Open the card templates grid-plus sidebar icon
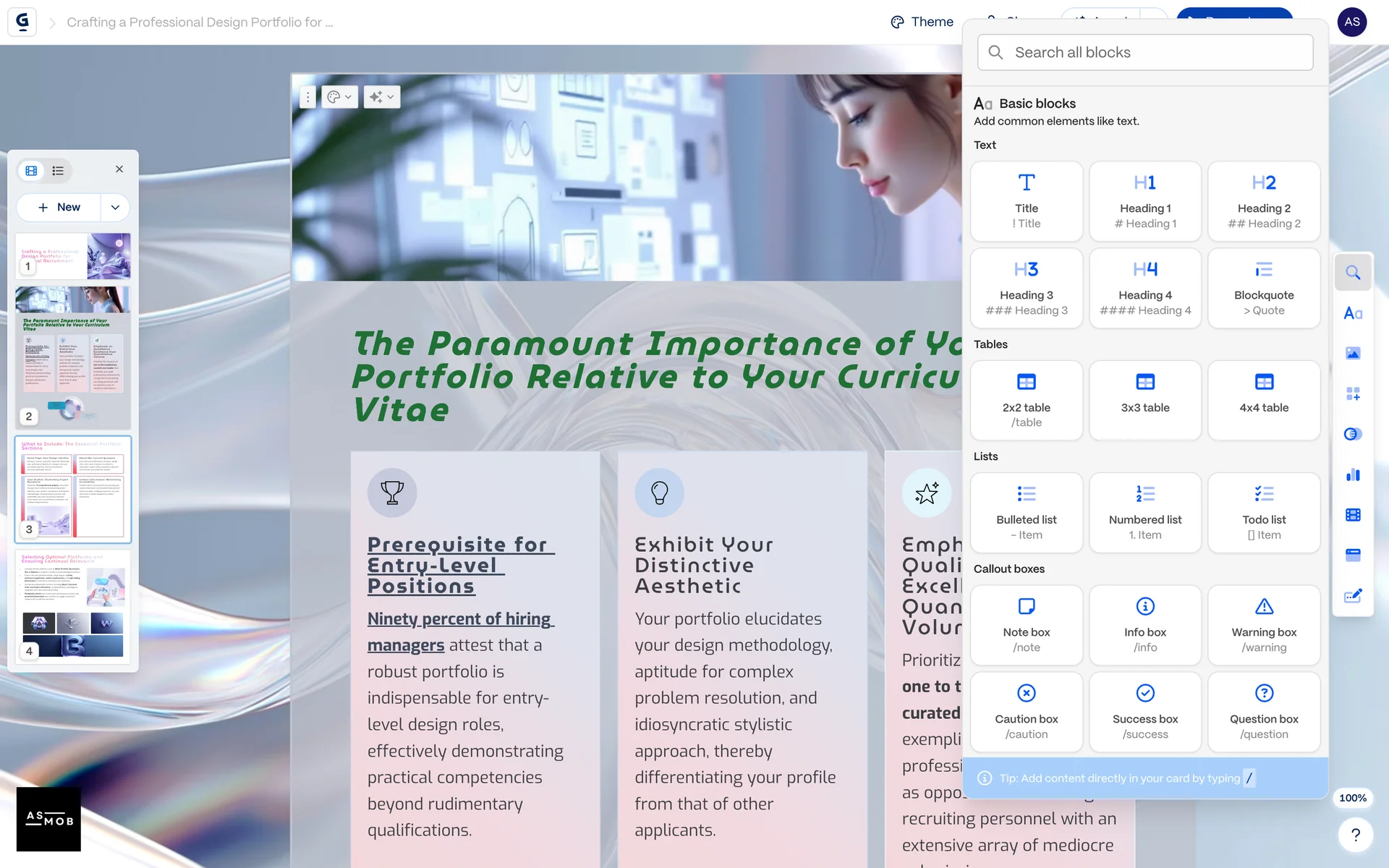 [1353, 393]
